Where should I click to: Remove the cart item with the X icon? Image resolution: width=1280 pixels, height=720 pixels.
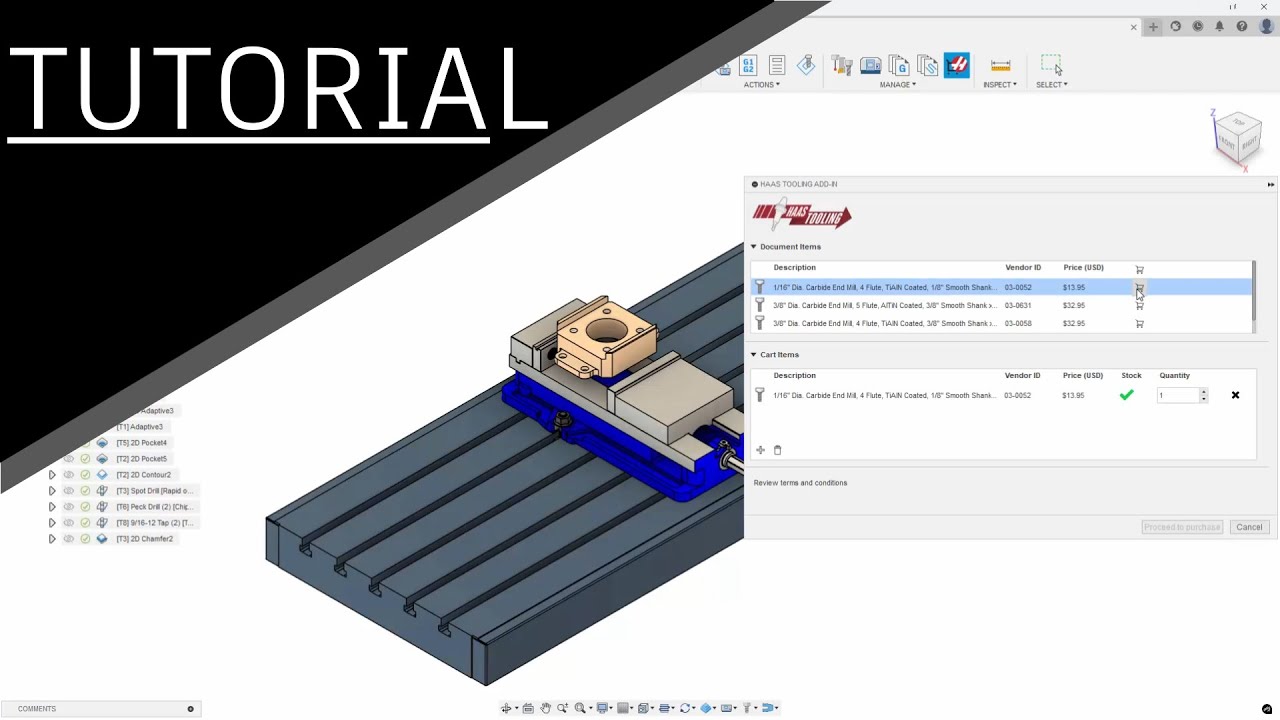pyautogui.click(x=1235, y=396)
